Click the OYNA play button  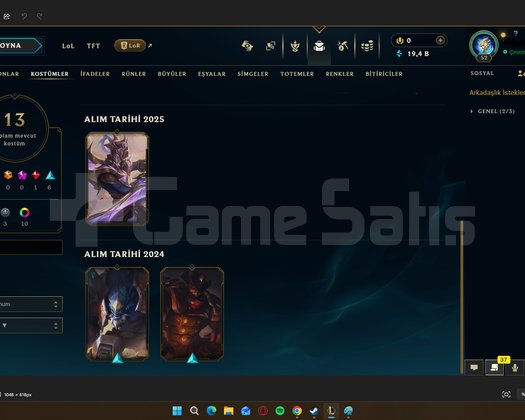pos(21,46)
